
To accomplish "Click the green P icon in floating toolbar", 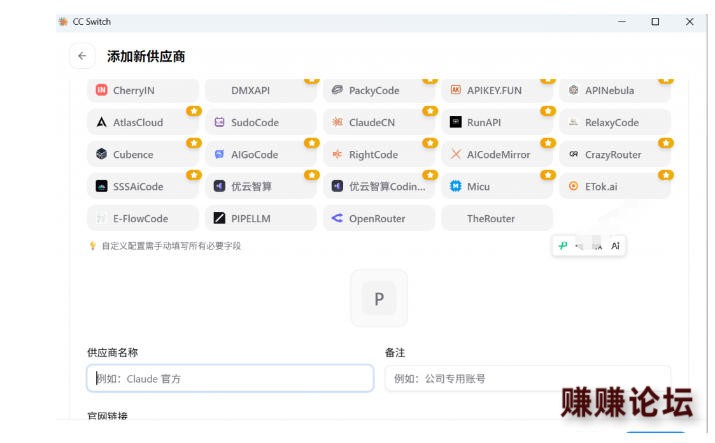I will pos(563,246).
